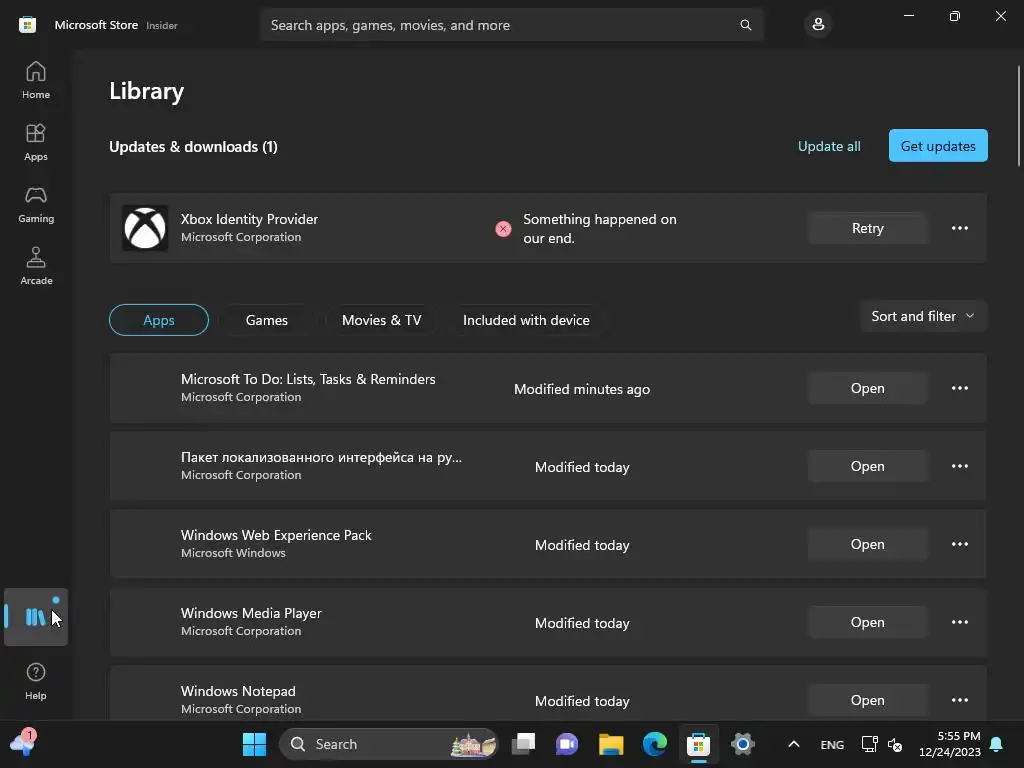
Task: Click the Update all link
Action: (x=829, y=146)
